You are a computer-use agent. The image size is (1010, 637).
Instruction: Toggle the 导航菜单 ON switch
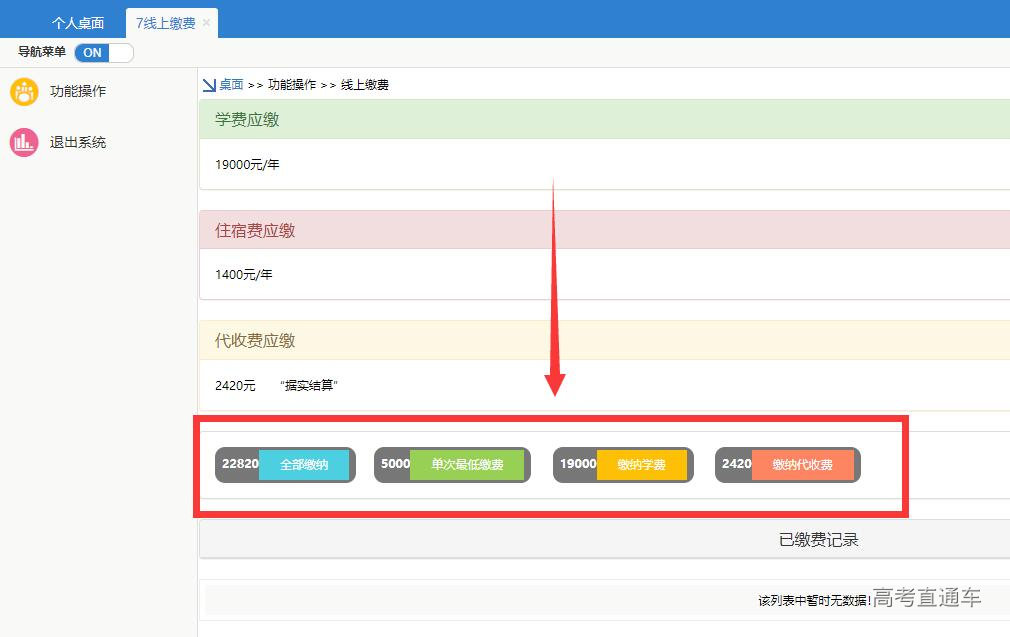103,53
